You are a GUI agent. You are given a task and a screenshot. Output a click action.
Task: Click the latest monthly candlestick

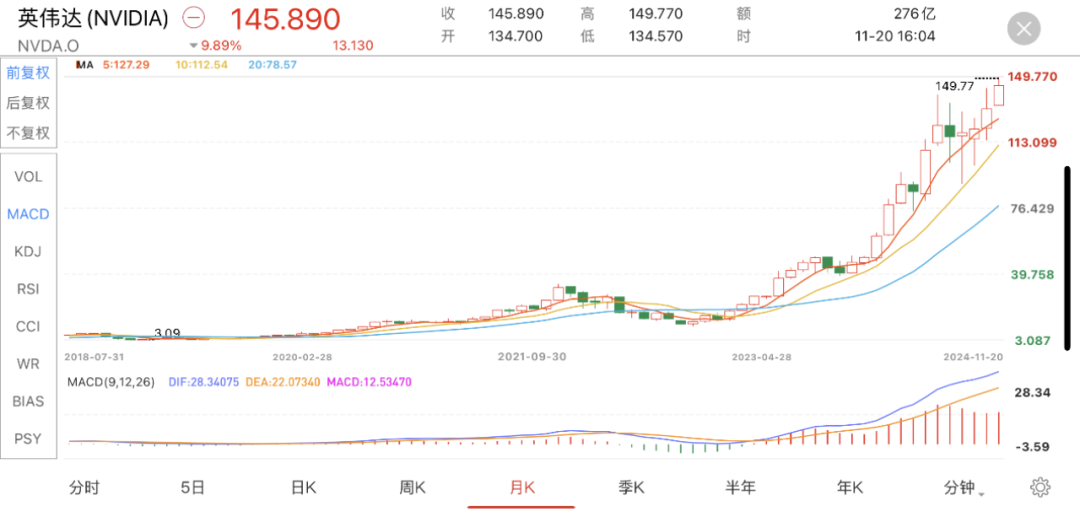pos(999,95)
